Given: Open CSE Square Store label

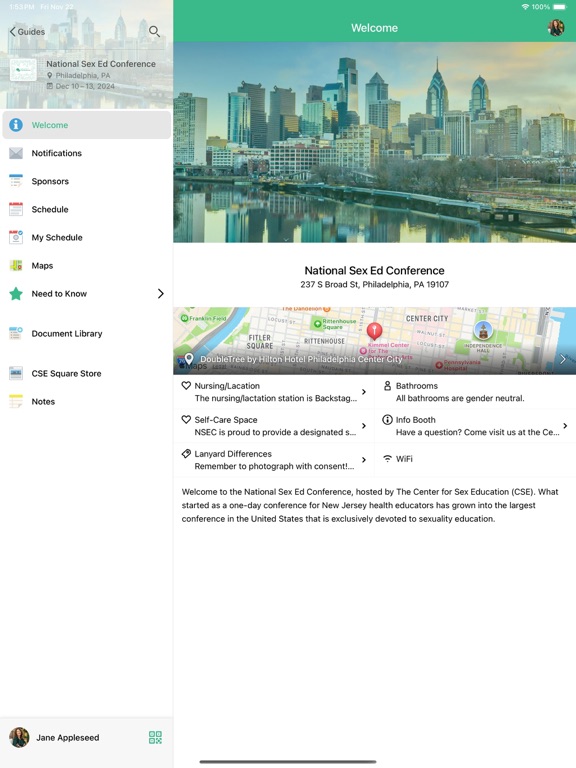Looking at the screenshot, I should point(67,373).
